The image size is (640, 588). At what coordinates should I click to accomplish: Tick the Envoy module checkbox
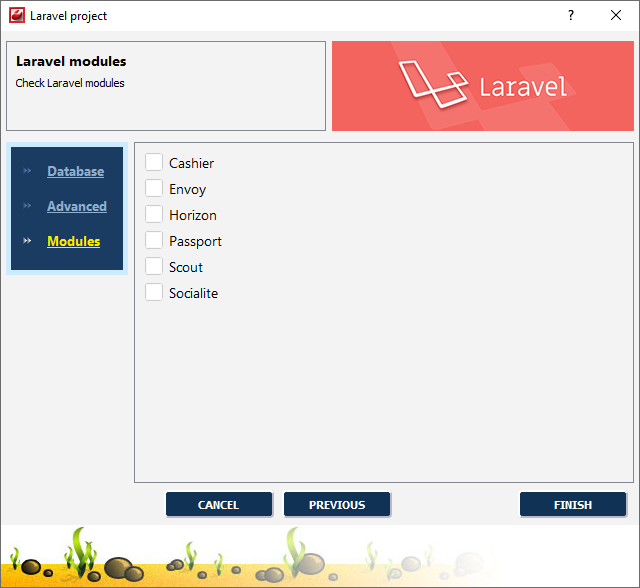(x=154, y=189)
